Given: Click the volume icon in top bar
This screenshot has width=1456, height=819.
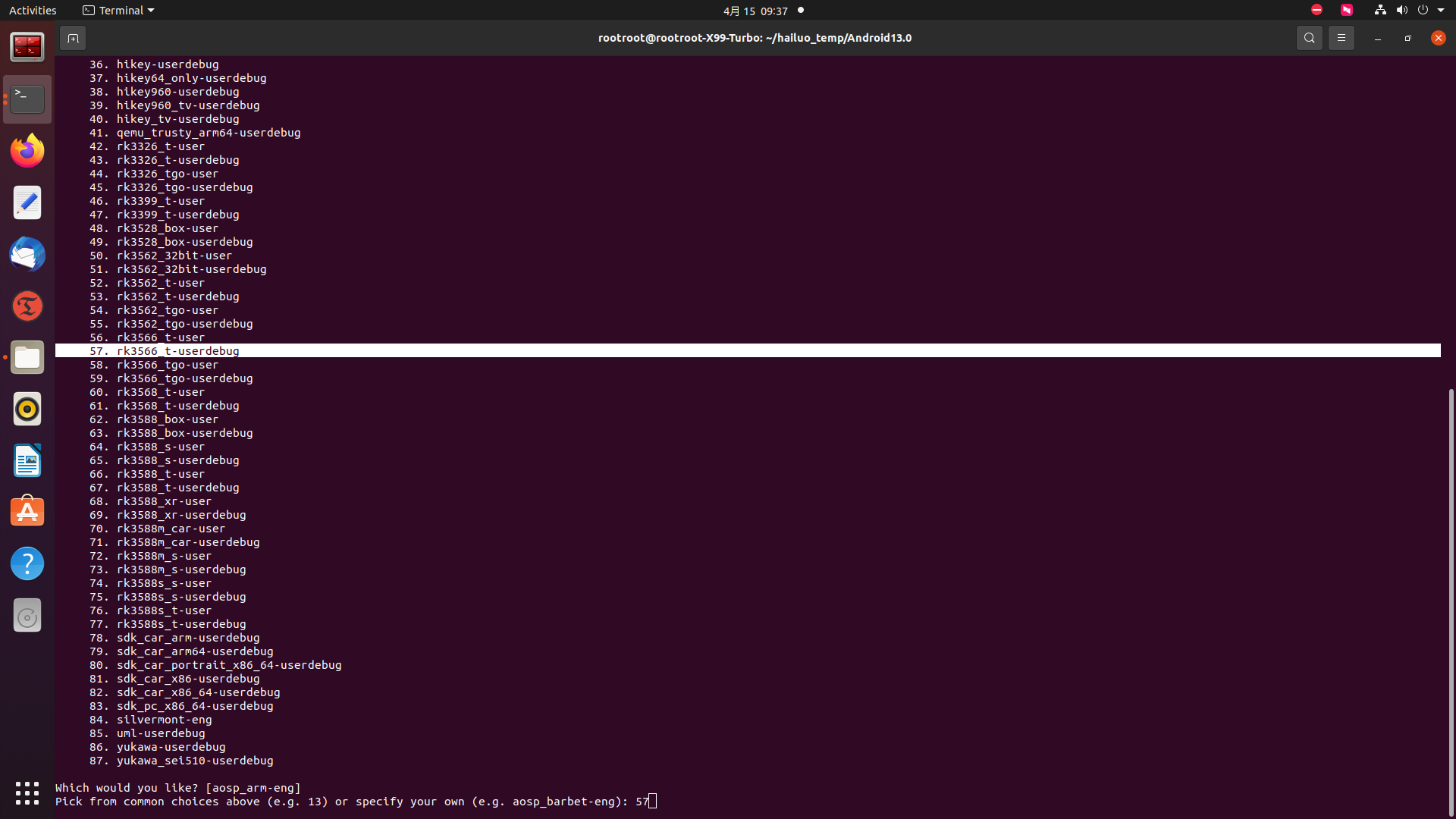Looking at the screenshot, I should point(1401,11).
